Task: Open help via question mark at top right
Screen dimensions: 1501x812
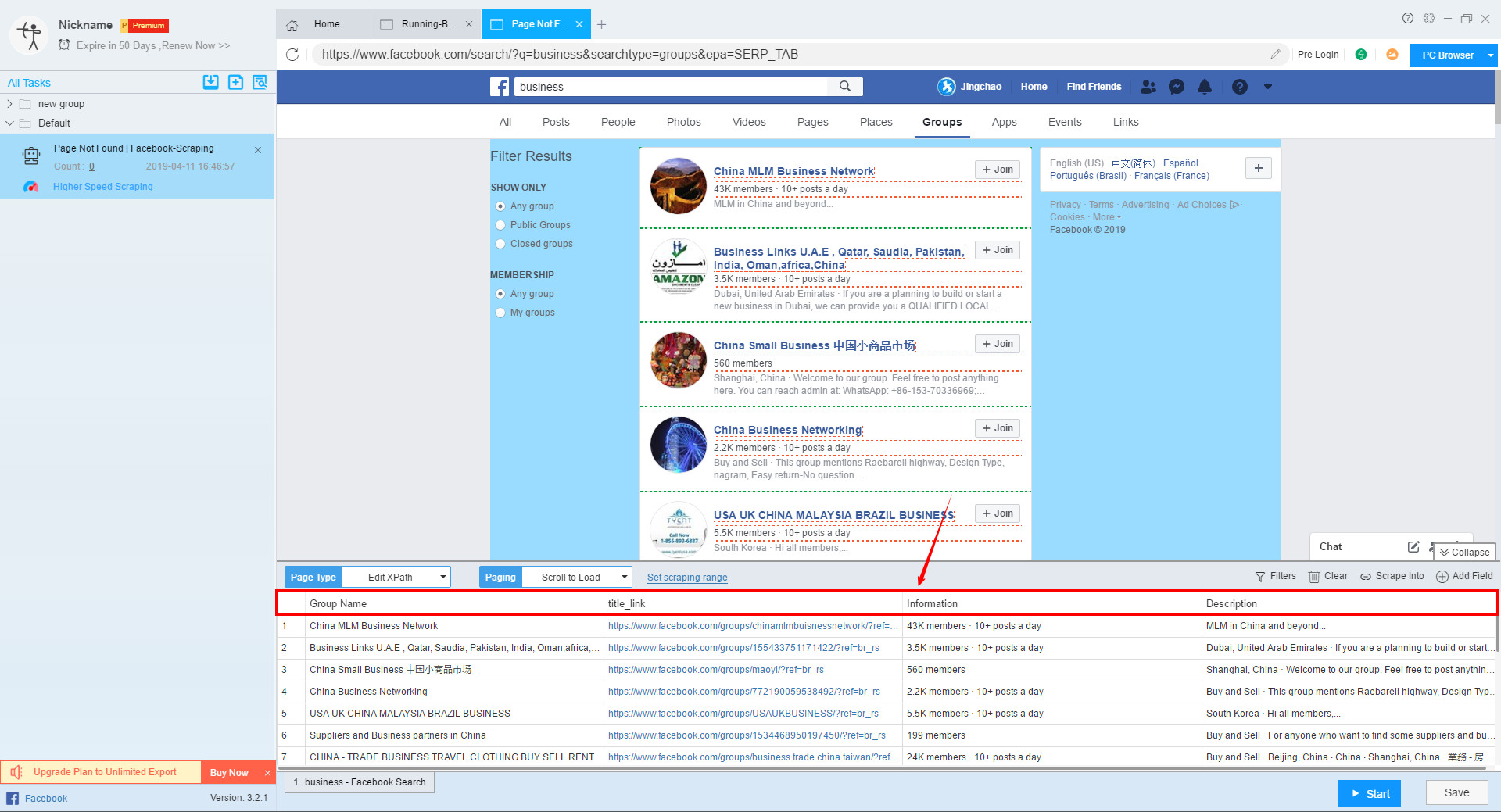Action: coord(1407,18)
